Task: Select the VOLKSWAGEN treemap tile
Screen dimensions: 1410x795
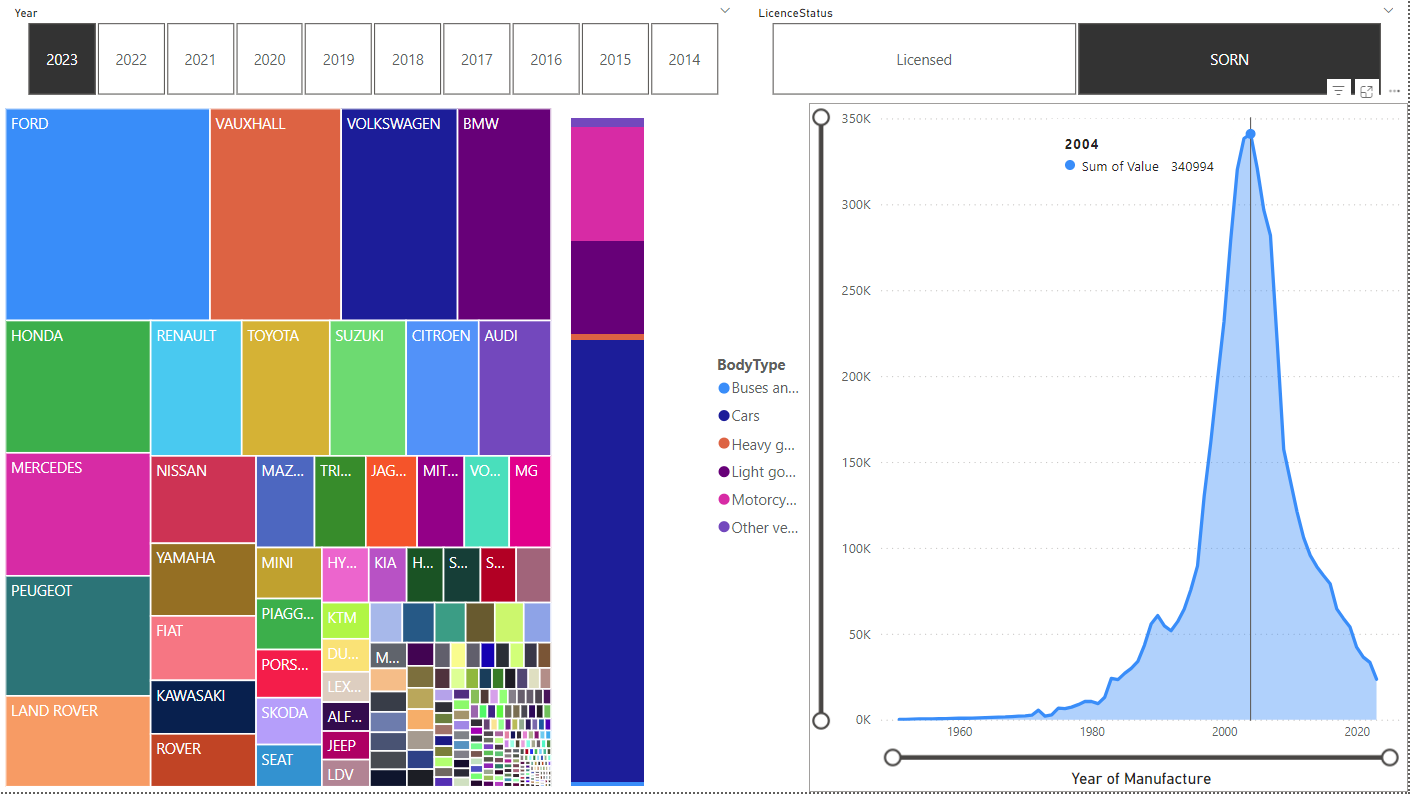Action: tap(399, 214)
